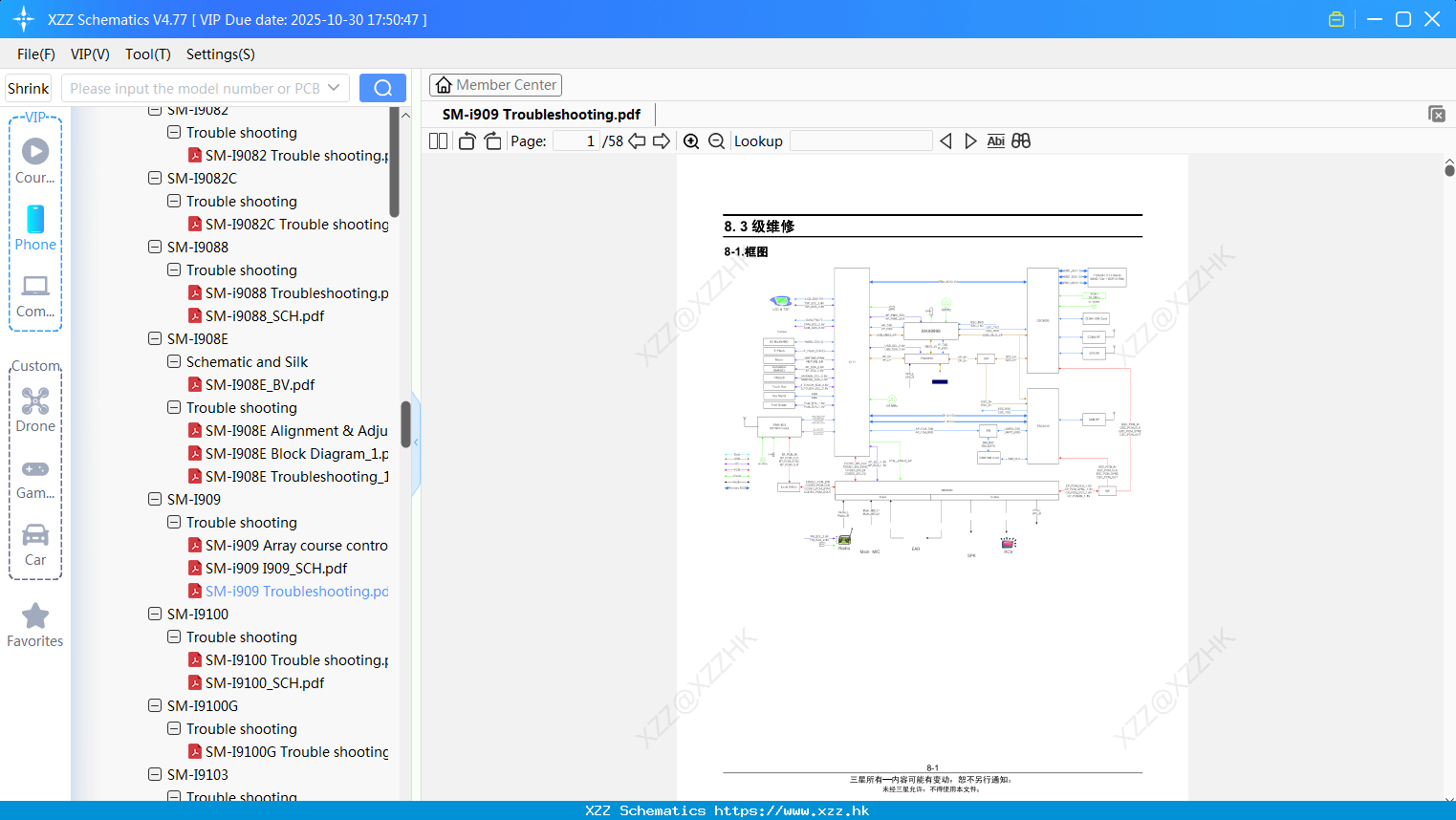The height and width of the screenshot is (820, 1456).
Task: Open the VIP(V) menu
Action: 90,54
